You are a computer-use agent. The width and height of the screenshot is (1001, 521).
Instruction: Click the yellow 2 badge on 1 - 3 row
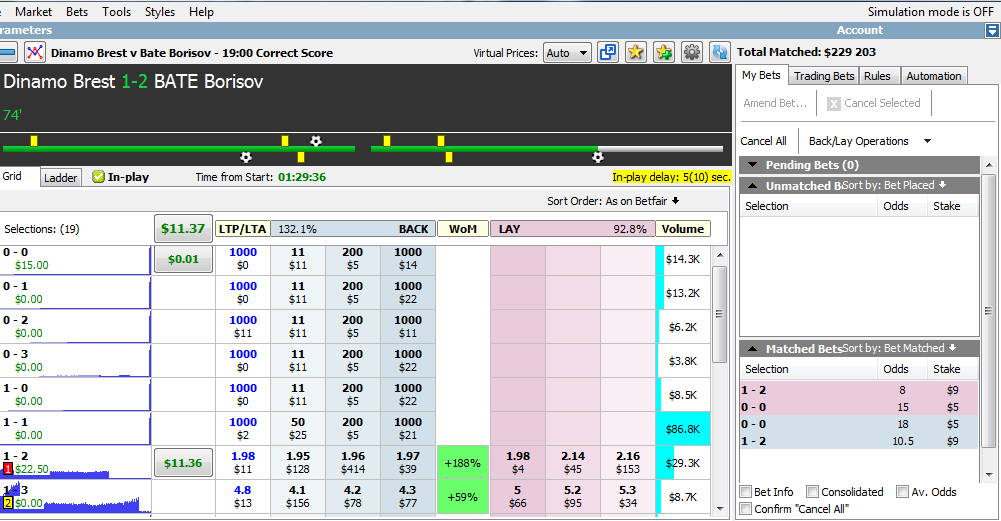[x=8, y=503]
